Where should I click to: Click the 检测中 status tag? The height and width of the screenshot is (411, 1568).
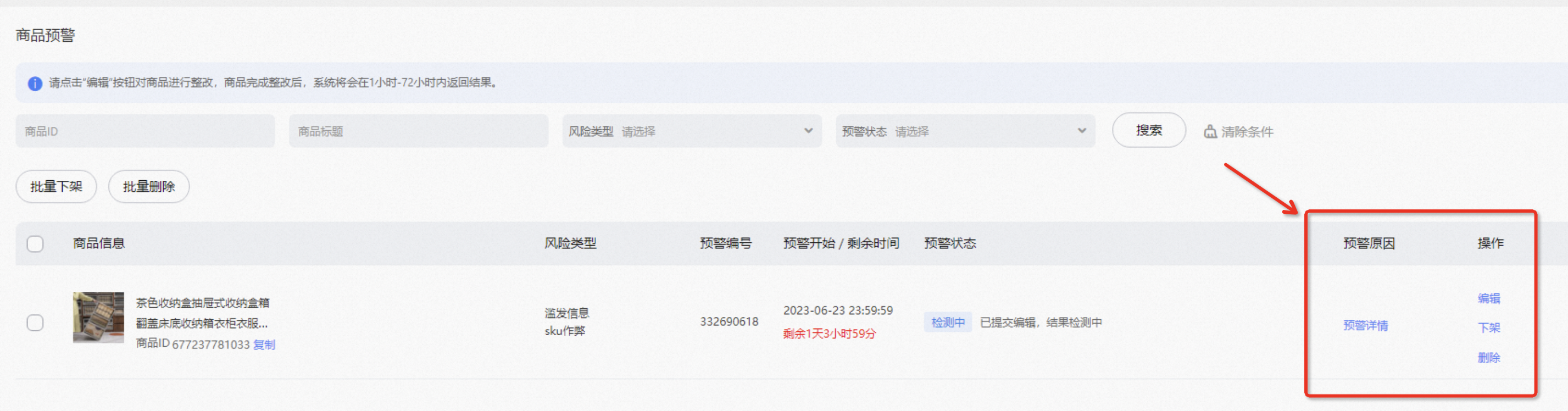coord(947,322)
